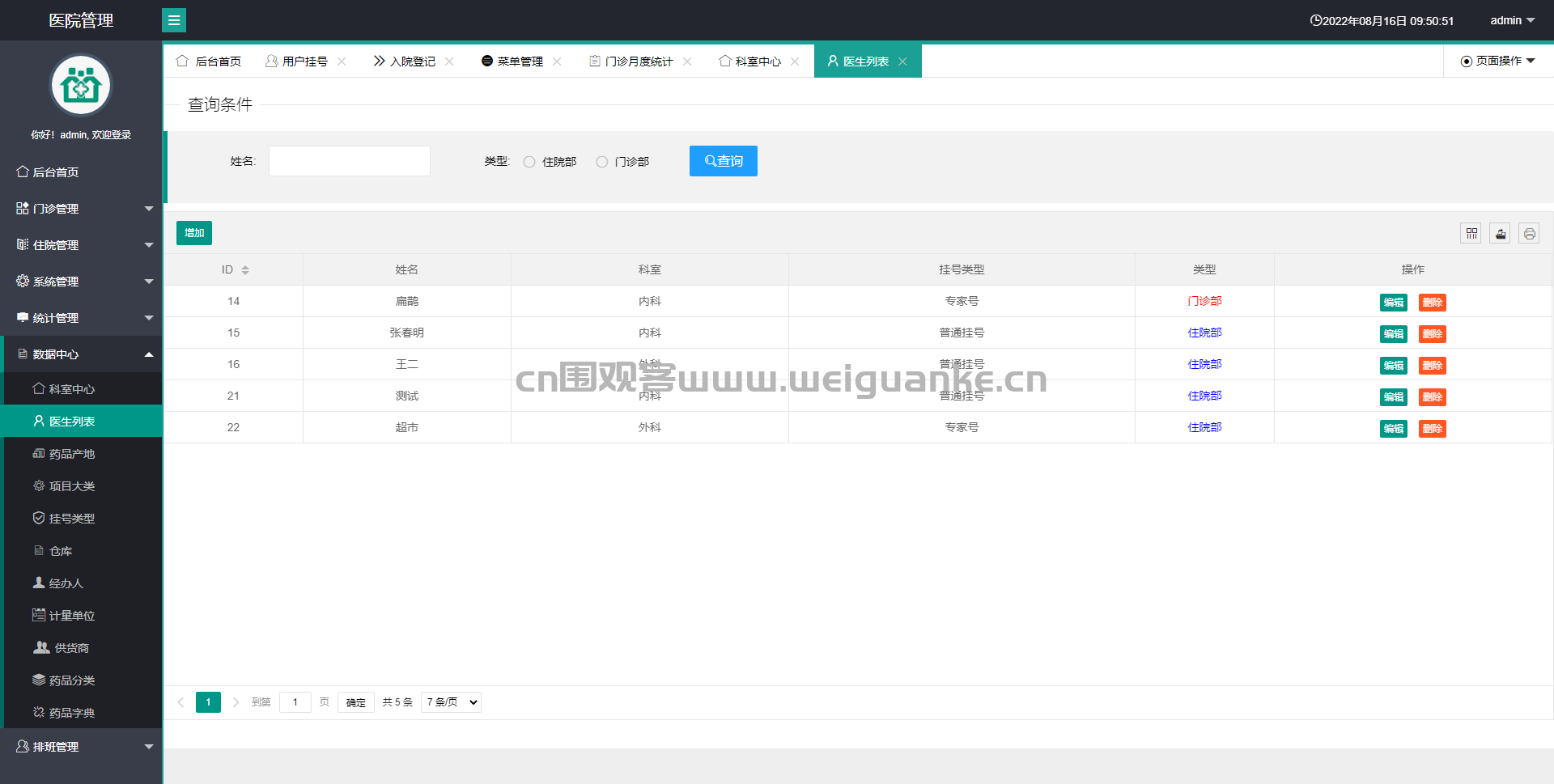Edit the doctor 测试 row
This screenshot has height=784, width=1554.
point(1394,397)
